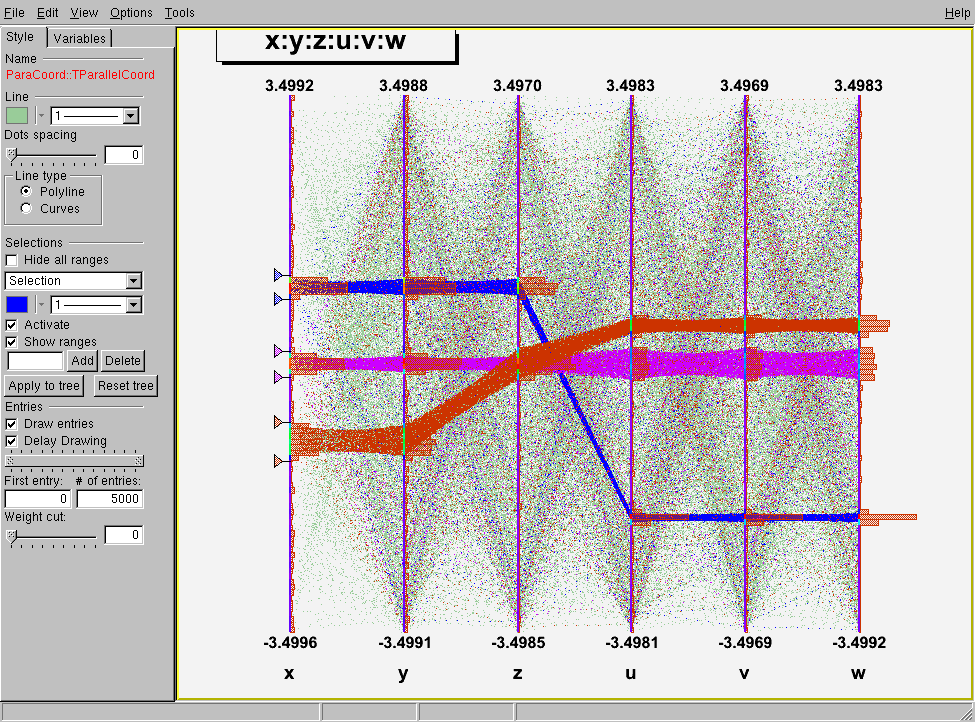The image size is (975, 722).
Task: Click the Reset tree button
Action: (x=126, y=386)
